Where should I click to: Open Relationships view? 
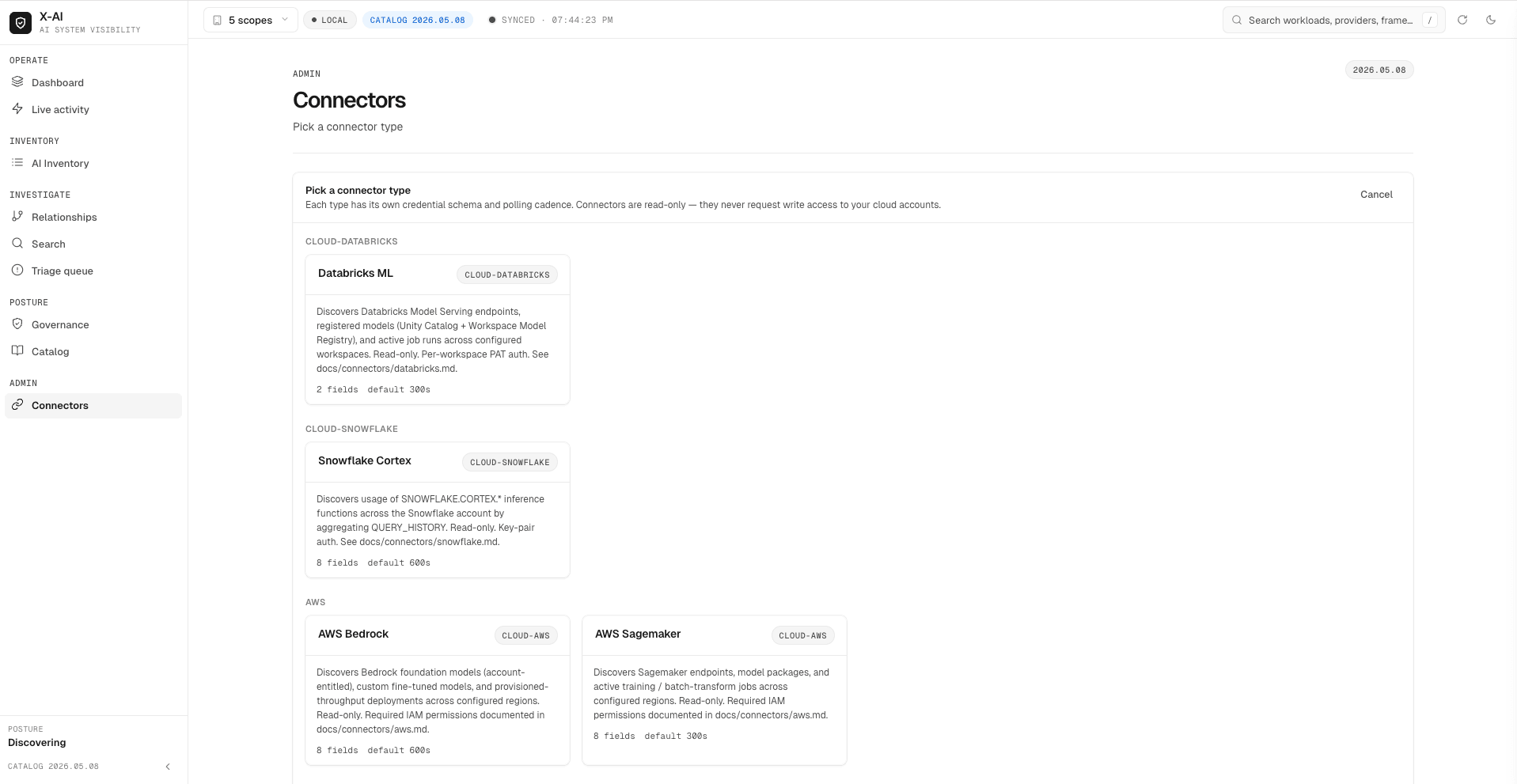pos(93,217)
